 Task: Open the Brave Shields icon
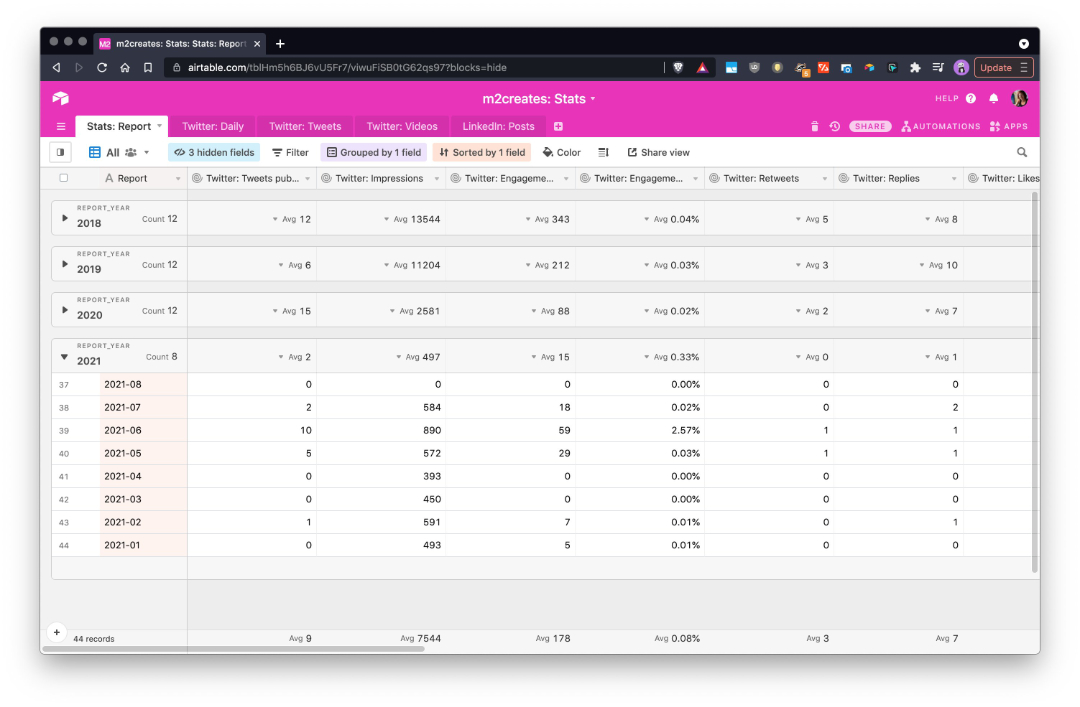pos(678,68)
